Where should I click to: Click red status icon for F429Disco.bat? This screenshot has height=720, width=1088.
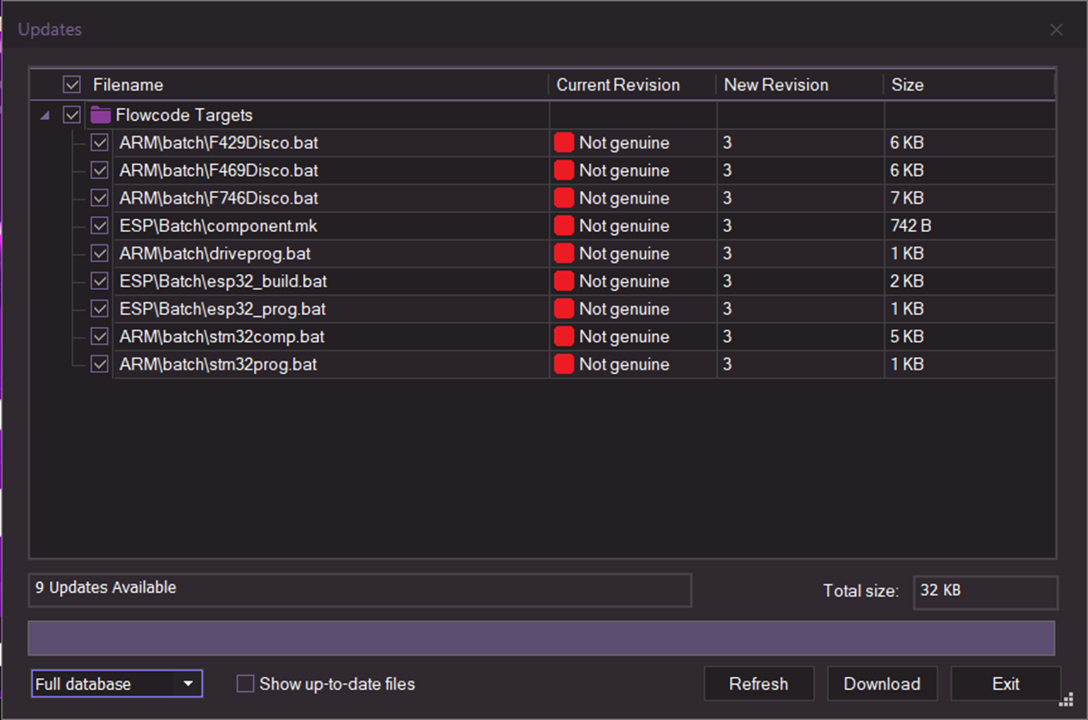[563, 142]
